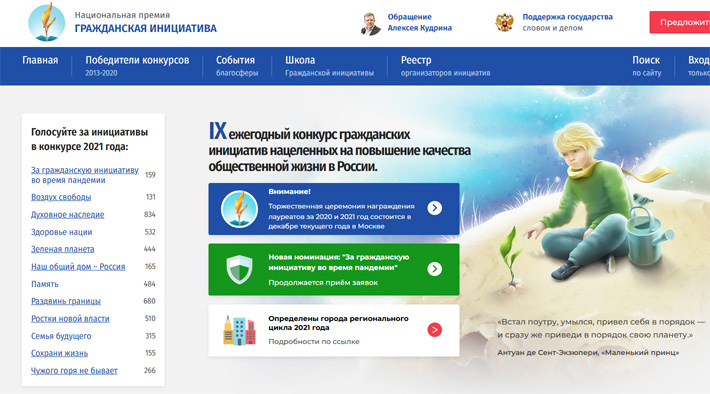
Task: Click the red Предложить button
Action: pos(680,22)
